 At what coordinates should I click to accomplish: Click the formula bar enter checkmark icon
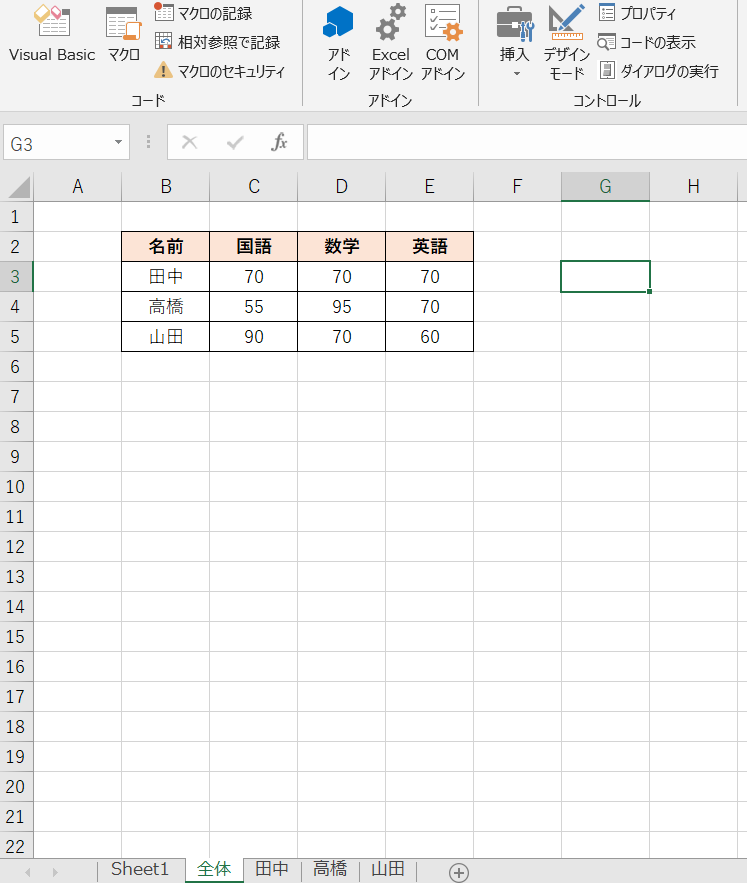235,142
